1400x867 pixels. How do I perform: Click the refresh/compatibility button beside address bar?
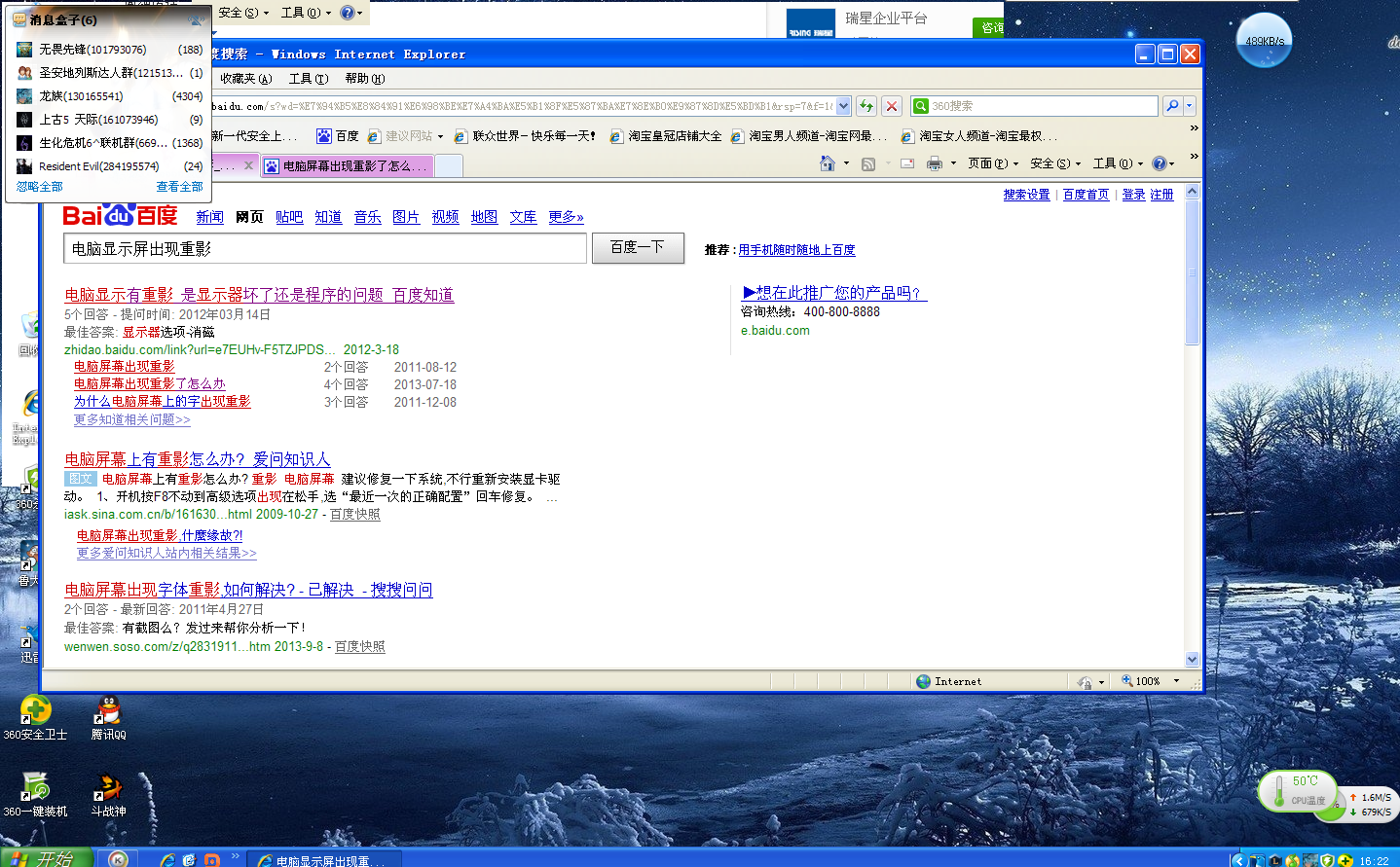pos(866,106)
